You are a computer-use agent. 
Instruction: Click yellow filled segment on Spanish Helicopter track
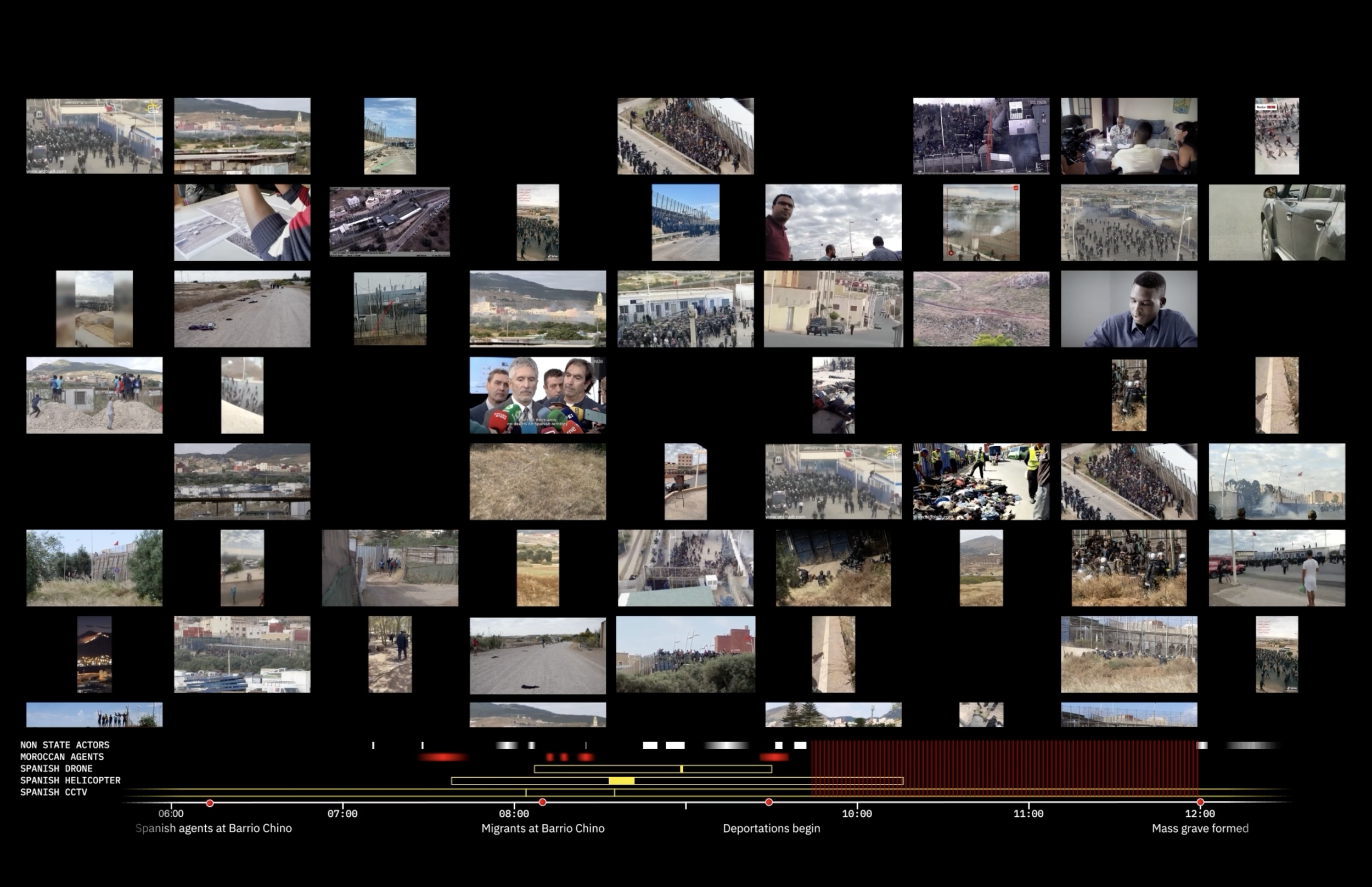click(621, 781)
